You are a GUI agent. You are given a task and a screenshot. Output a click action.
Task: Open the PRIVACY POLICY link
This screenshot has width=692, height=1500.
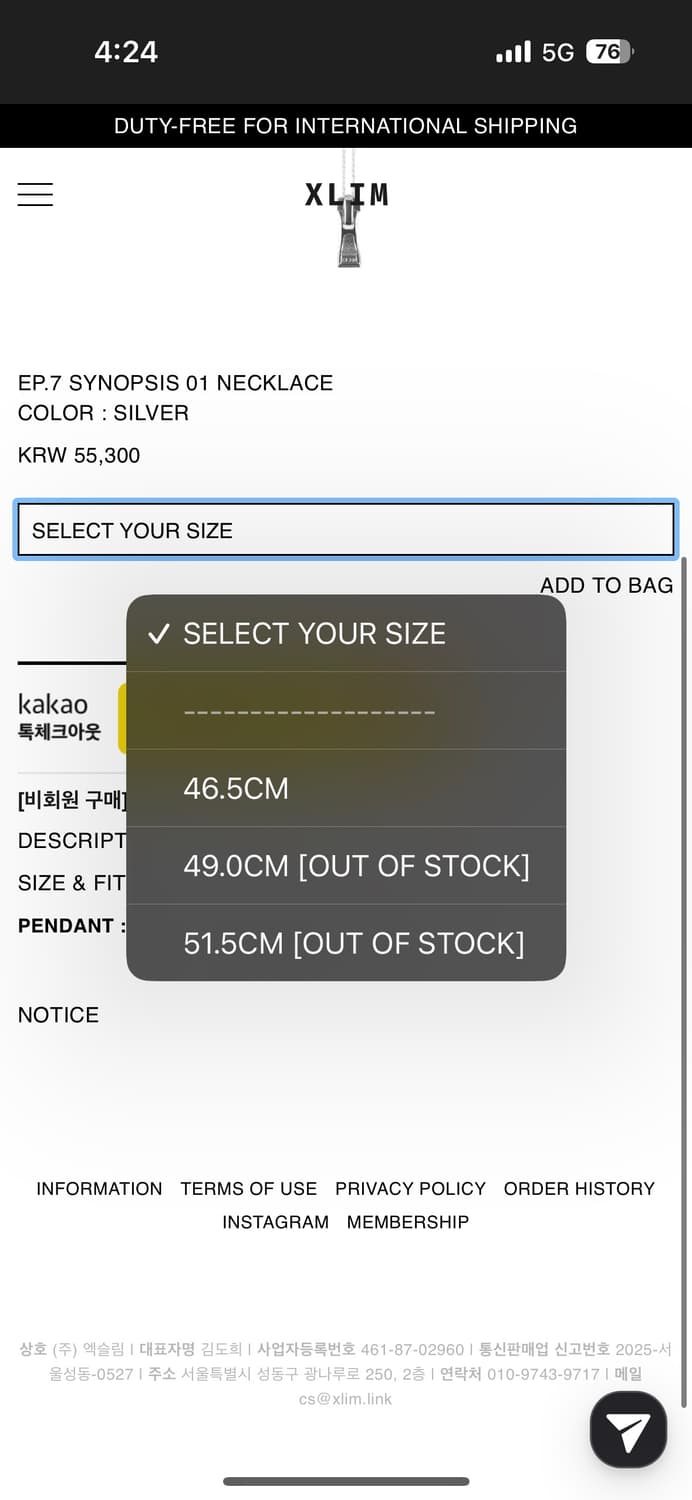point(410,1188)
